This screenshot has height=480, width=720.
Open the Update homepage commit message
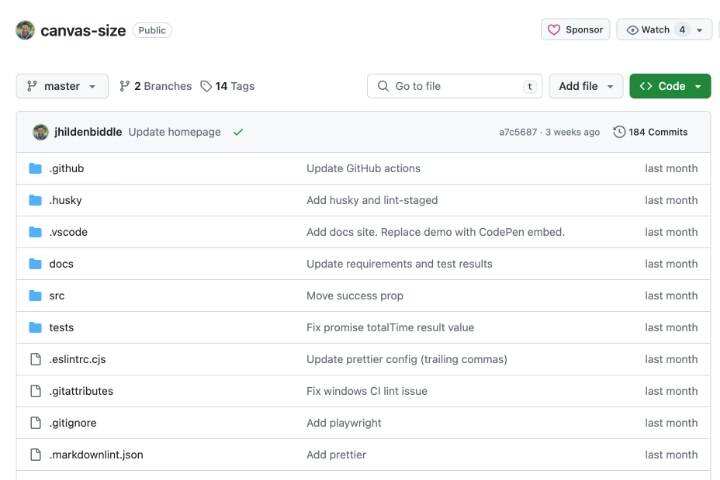[x=174, y=132]
